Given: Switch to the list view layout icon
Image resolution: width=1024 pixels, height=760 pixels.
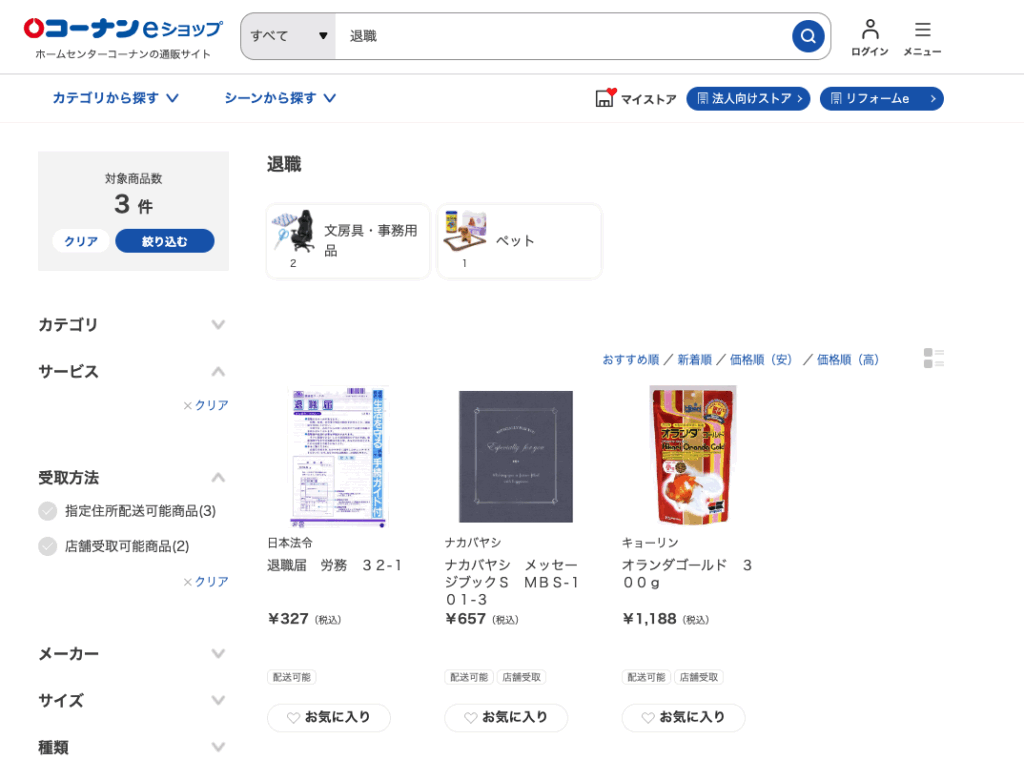Looking at the screenshot, I should [934, 358].
